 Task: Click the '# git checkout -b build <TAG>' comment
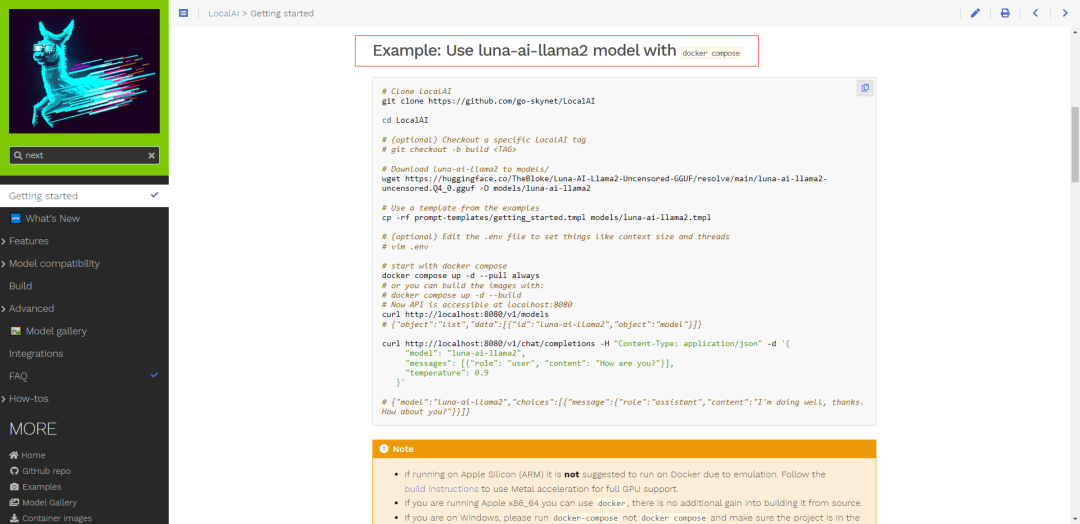coord(449,149)
